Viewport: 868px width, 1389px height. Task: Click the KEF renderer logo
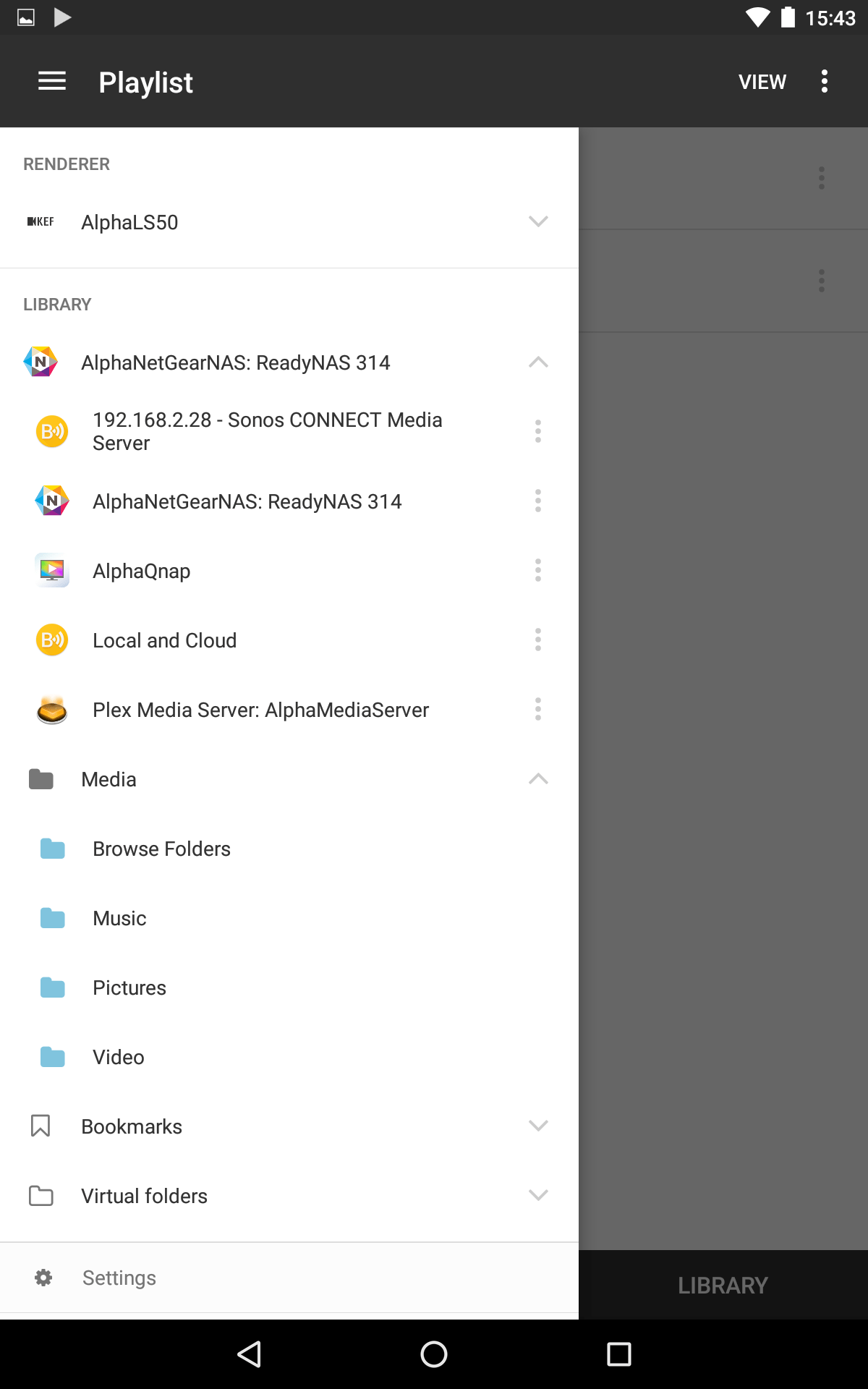pos(41,221)
